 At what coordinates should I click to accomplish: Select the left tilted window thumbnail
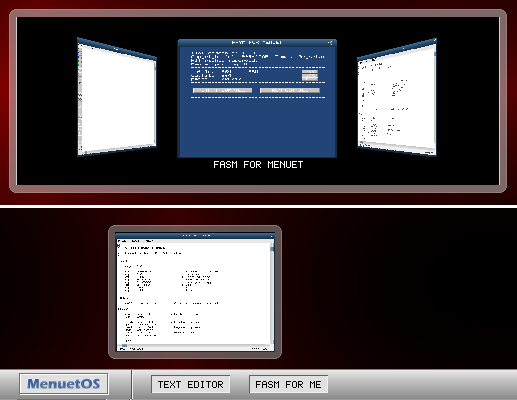coord(117,97)
